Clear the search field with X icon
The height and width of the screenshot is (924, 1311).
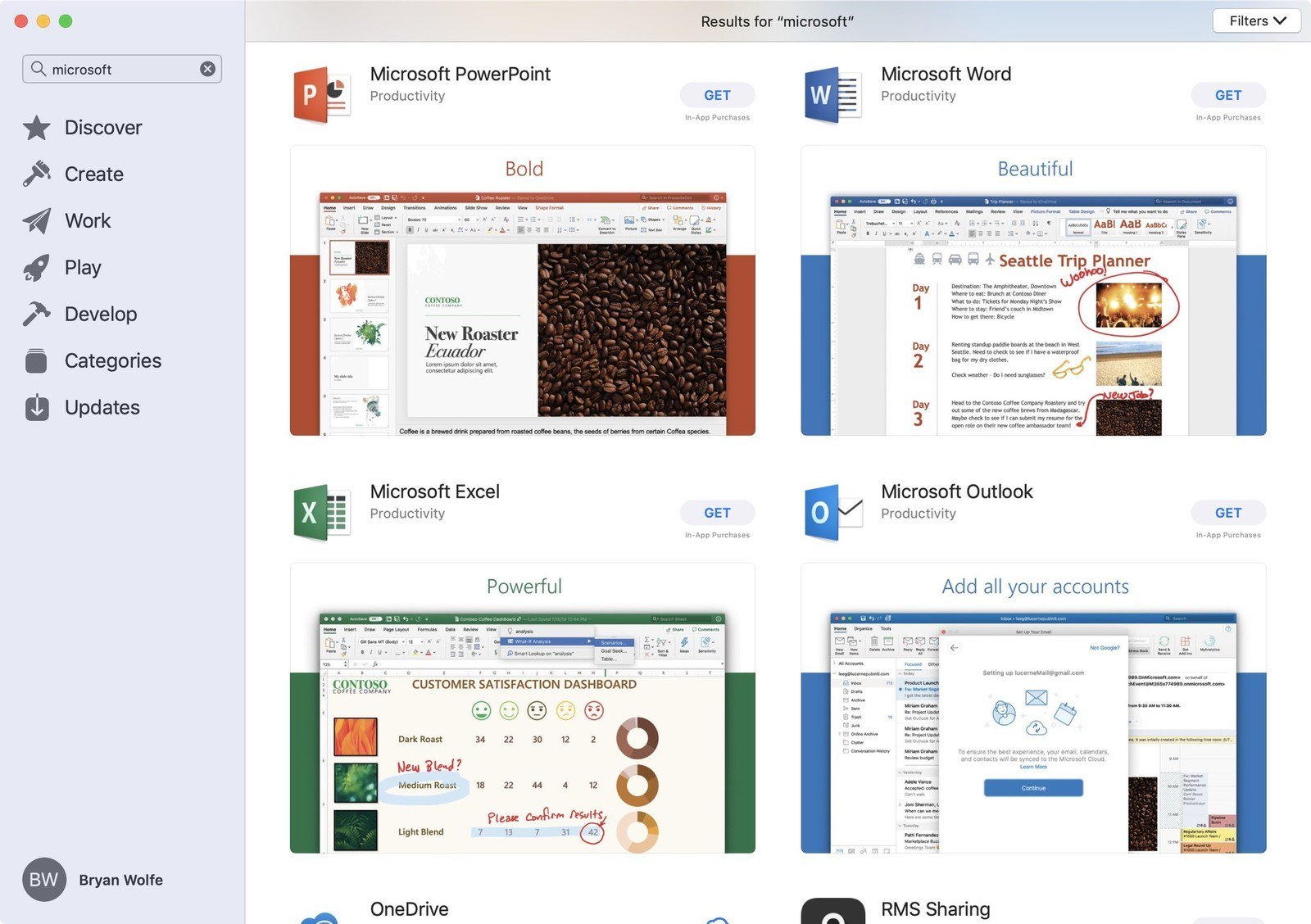pyautogui.click(x=208, y=70)
